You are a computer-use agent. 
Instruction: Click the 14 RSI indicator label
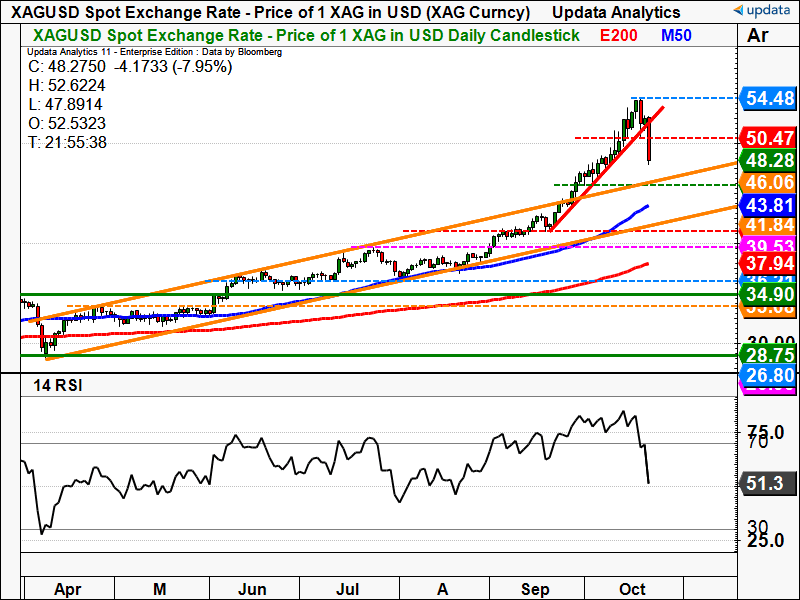pyautogui.click(x=57, y=385)
